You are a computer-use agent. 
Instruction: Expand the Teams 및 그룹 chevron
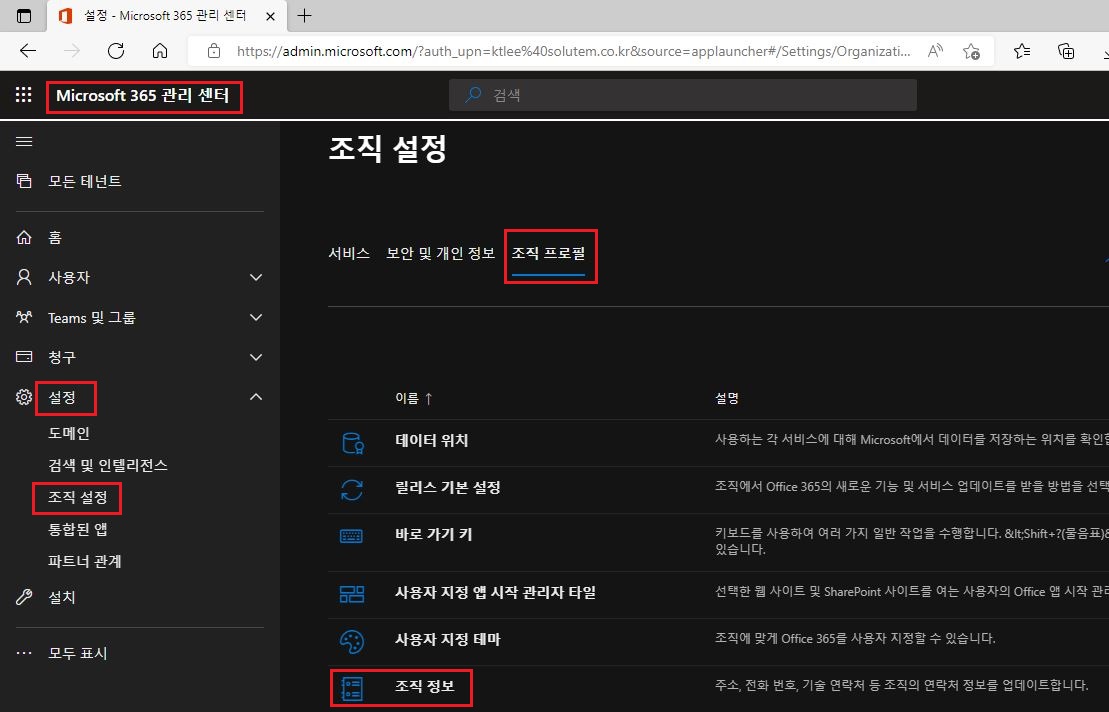click(x=256, y=317)
